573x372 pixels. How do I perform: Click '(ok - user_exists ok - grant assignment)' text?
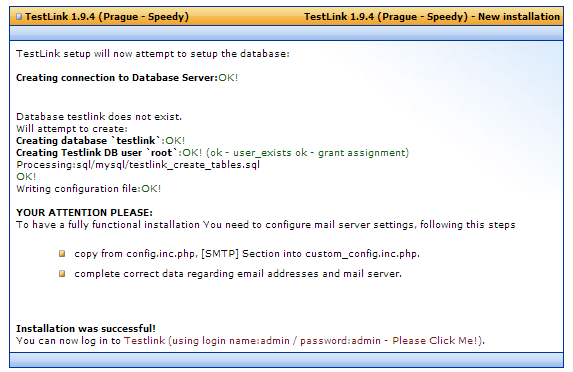pos(307,153)
